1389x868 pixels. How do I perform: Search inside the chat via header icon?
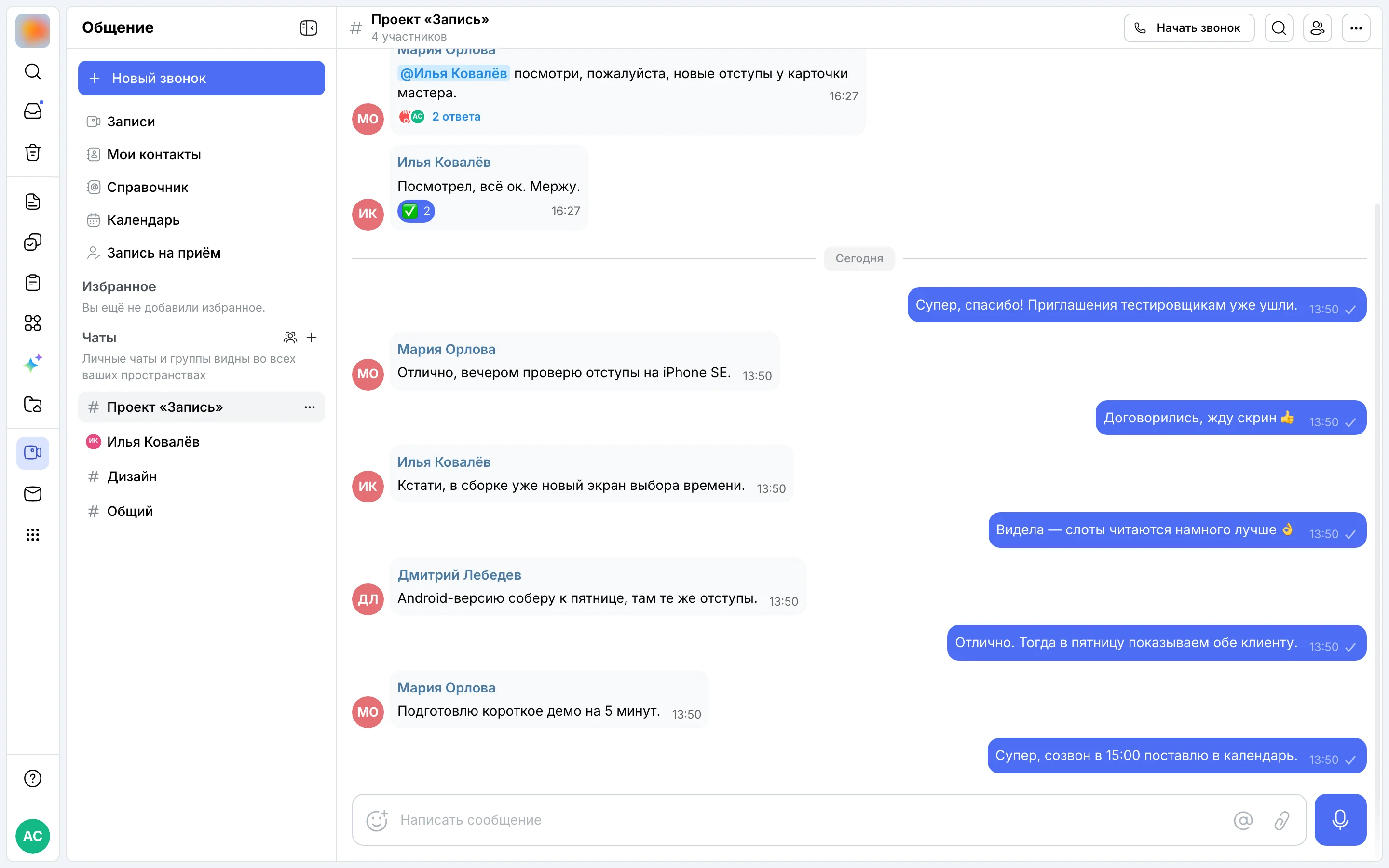[1279, 27]
